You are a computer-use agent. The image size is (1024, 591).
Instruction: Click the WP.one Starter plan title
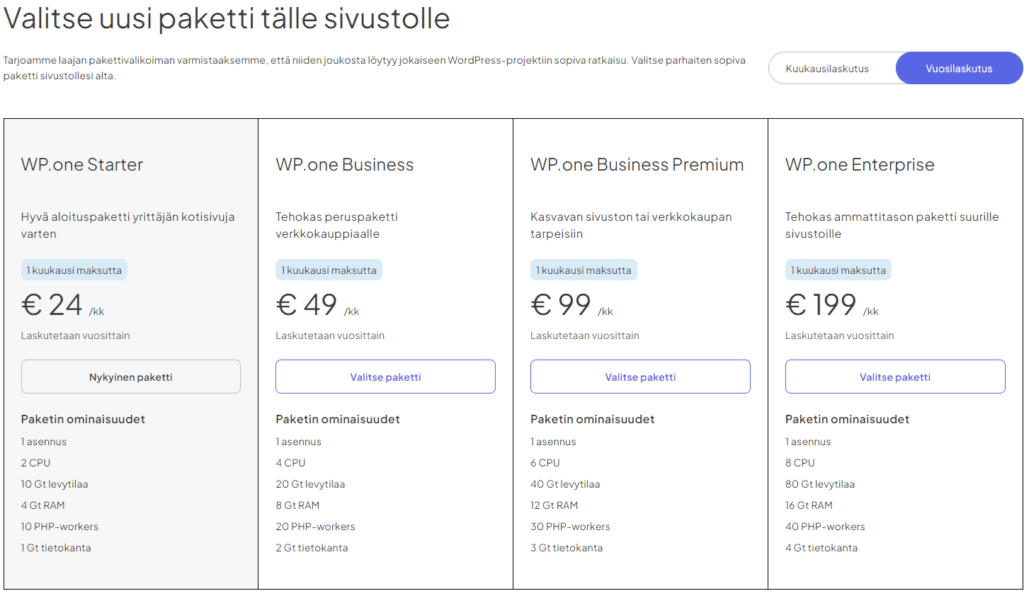(x=82, y=165)
